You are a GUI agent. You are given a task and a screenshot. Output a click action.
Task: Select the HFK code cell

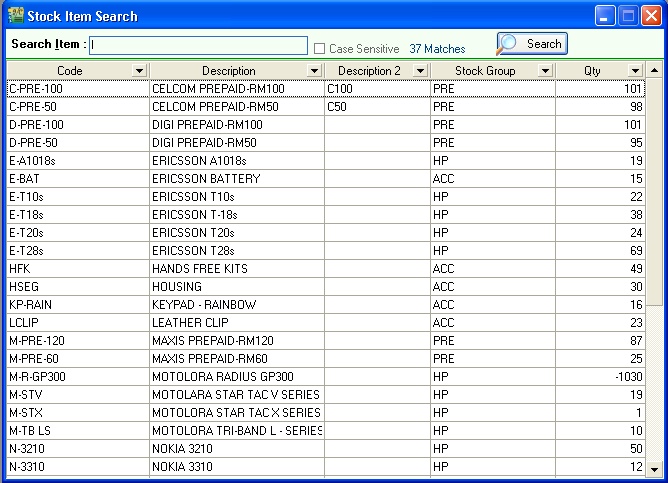pos(78,269)
